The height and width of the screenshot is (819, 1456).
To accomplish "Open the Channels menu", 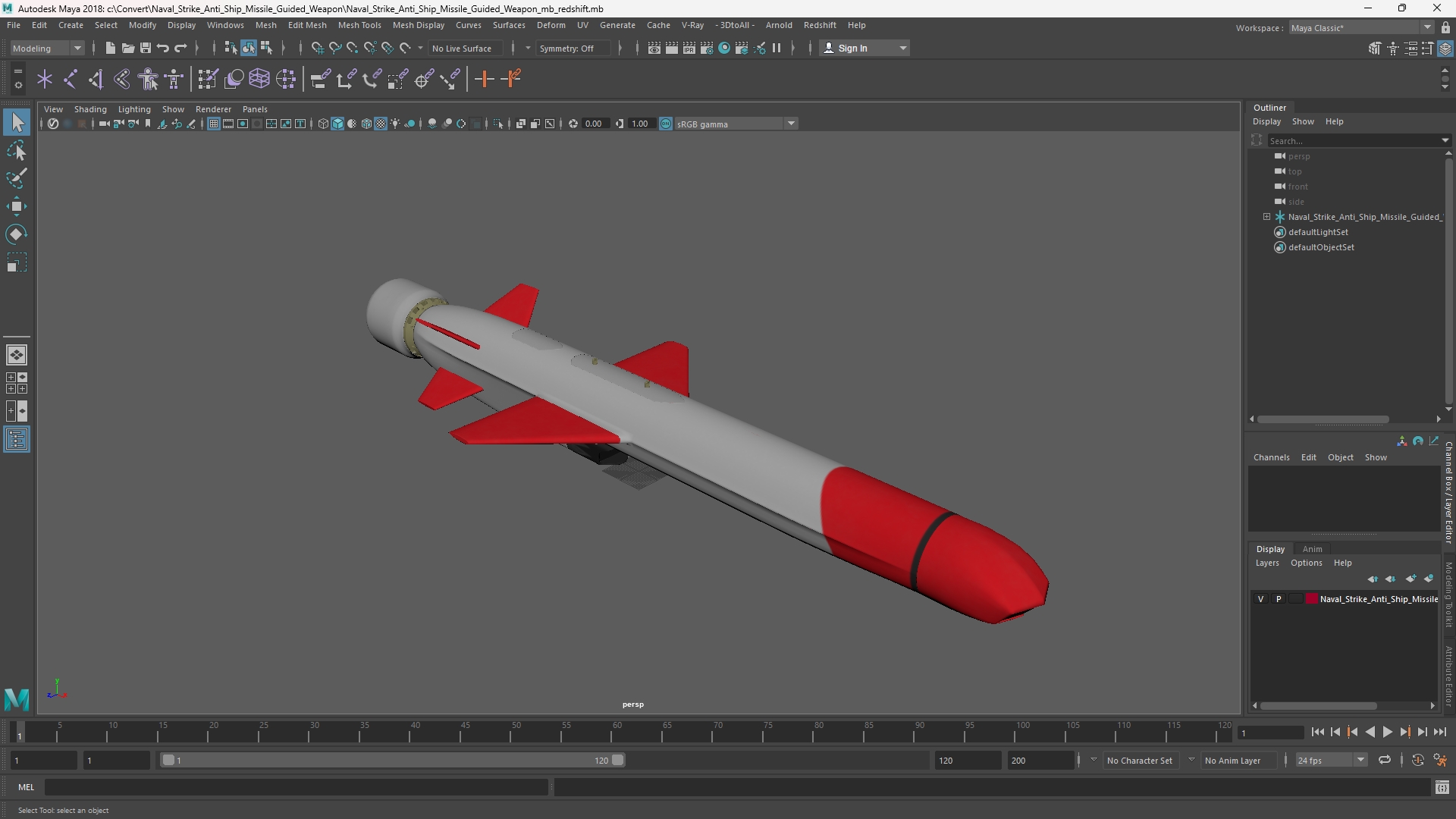I will tap(1271, 457).
